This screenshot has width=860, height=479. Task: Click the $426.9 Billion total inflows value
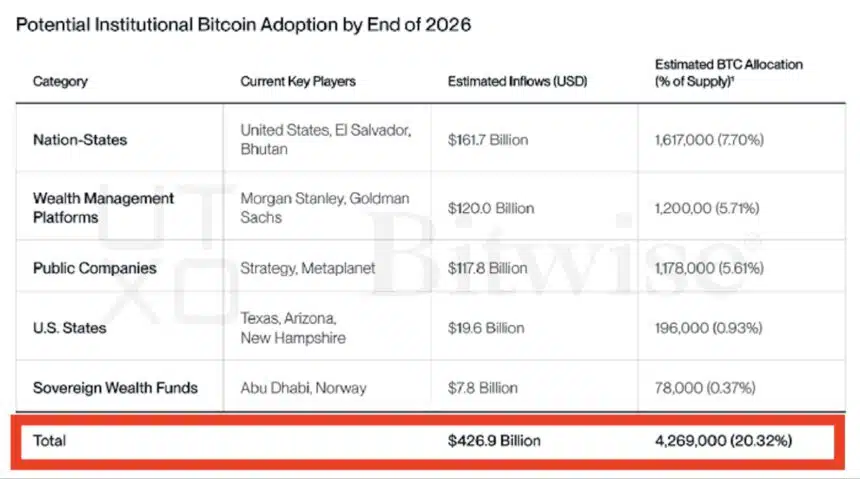(x=494, y=441)
